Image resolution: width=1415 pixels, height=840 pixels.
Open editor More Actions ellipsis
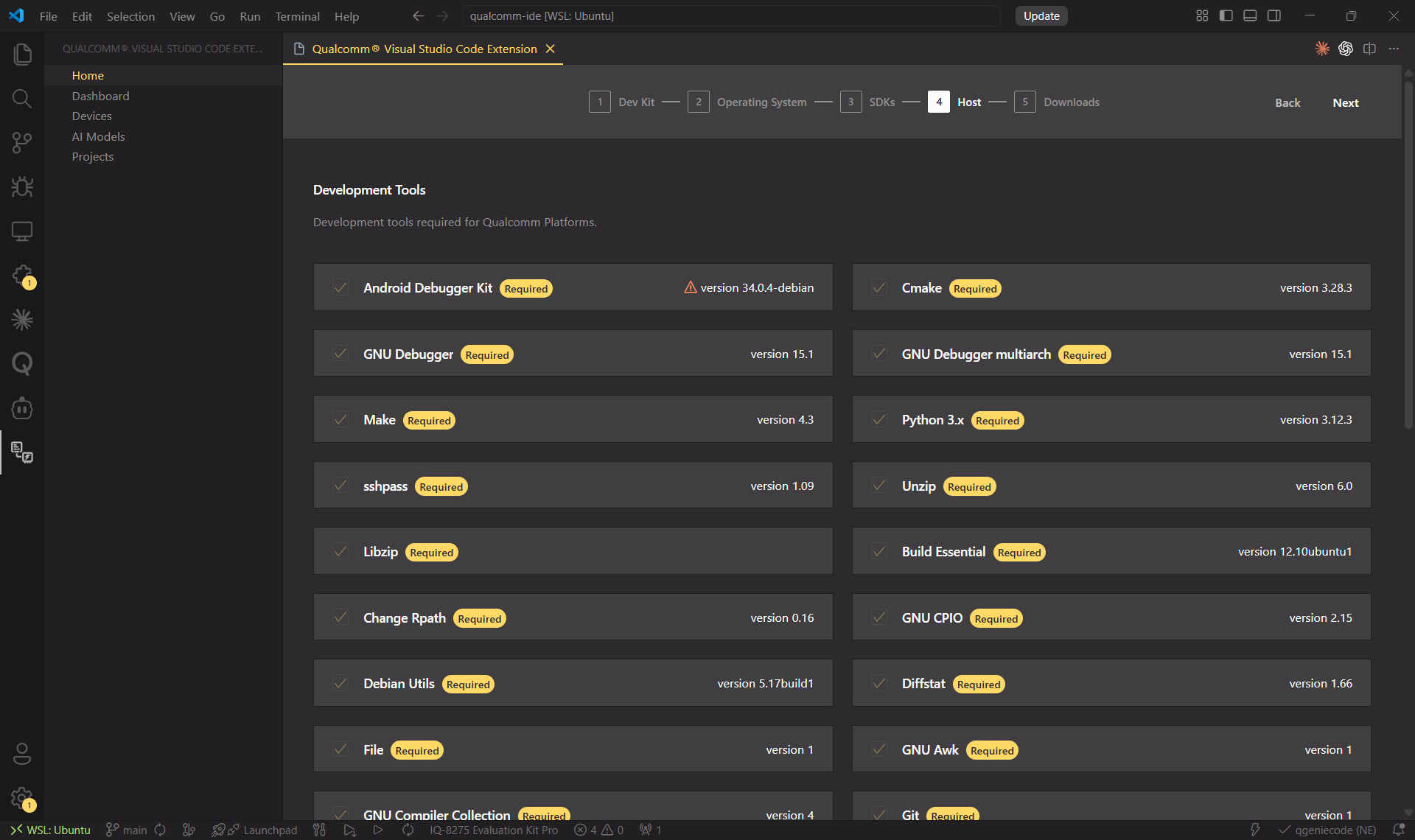tap(1394, 49)
